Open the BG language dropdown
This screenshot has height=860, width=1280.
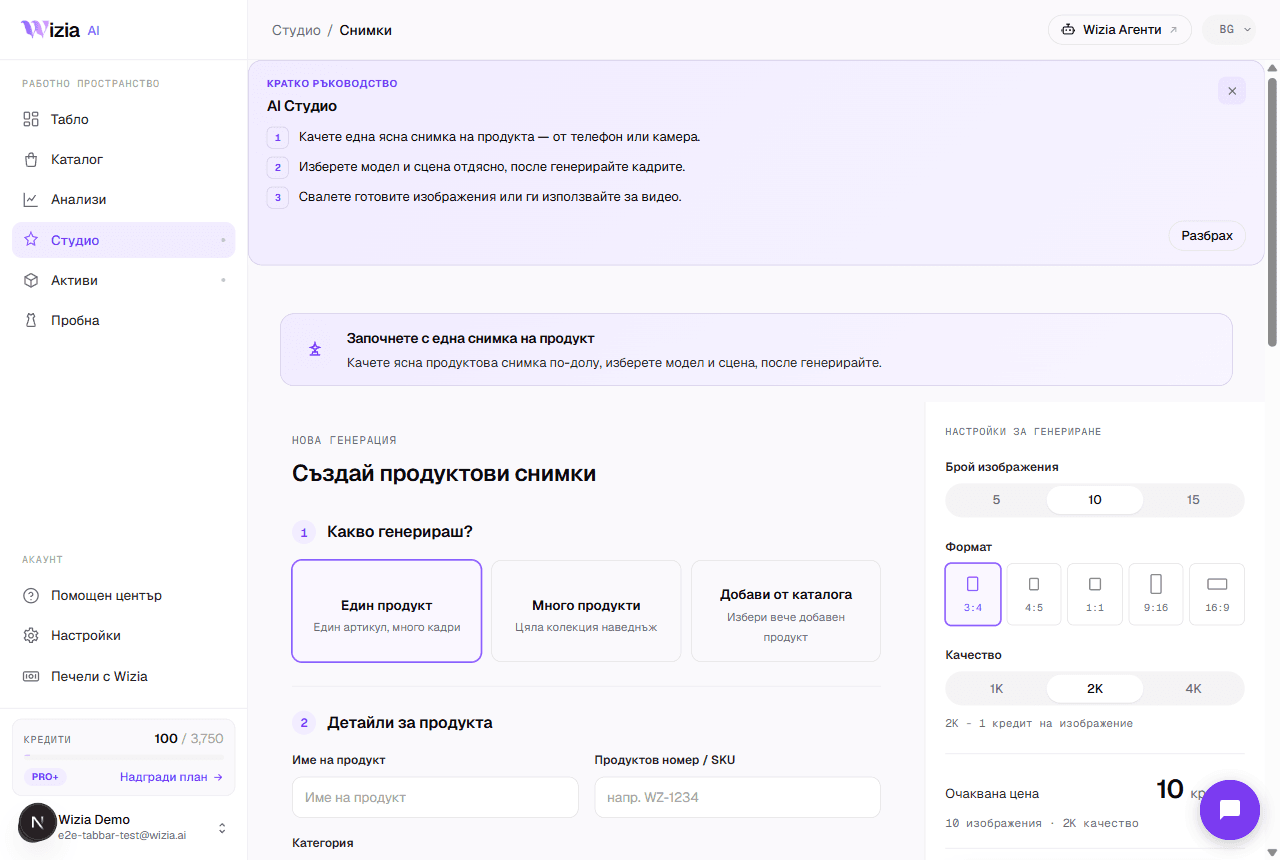tap(1229, 30)
